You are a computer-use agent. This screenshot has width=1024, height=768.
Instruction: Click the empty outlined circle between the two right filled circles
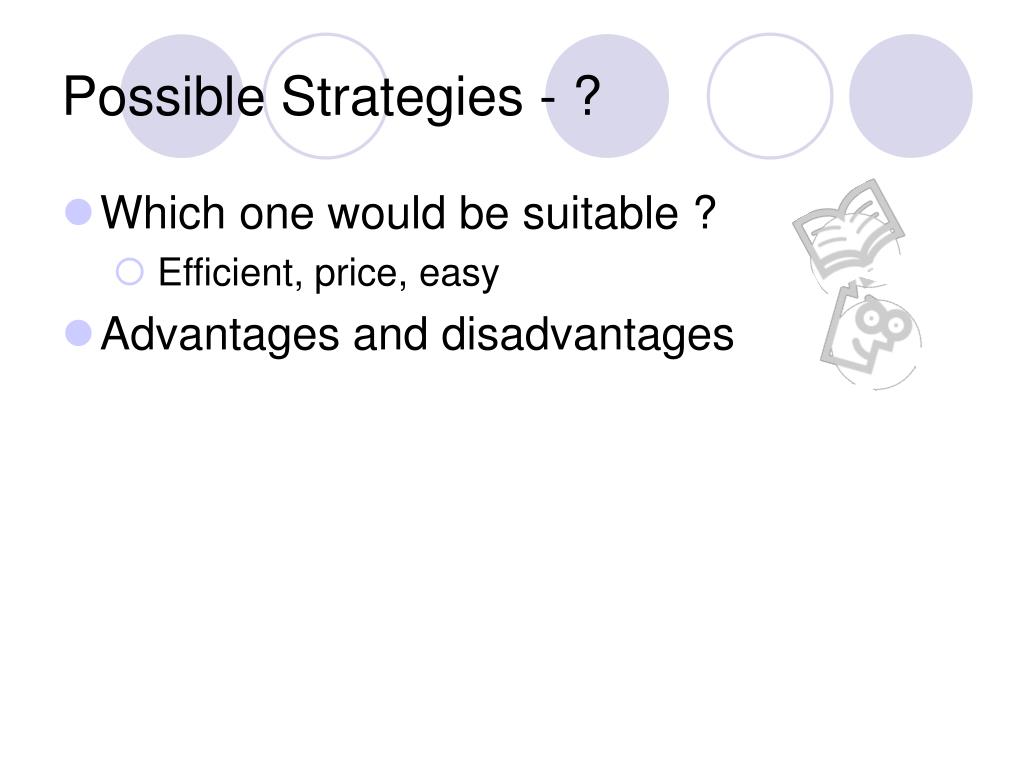[770, 96]
